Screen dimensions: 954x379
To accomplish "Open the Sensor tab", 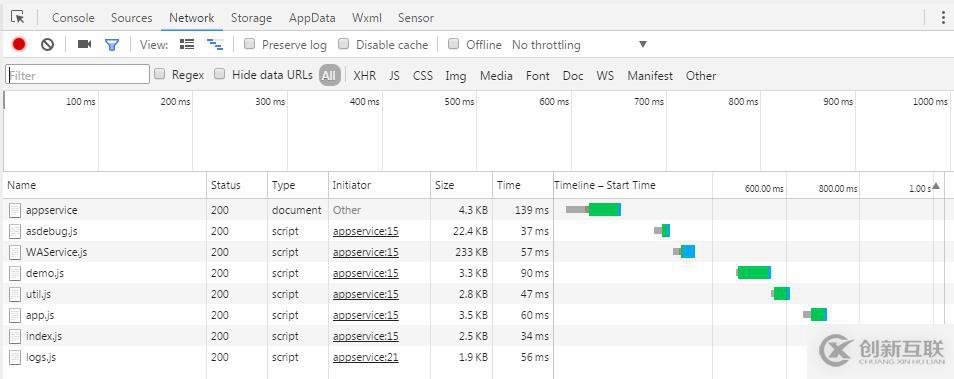I will coord(416,18).
